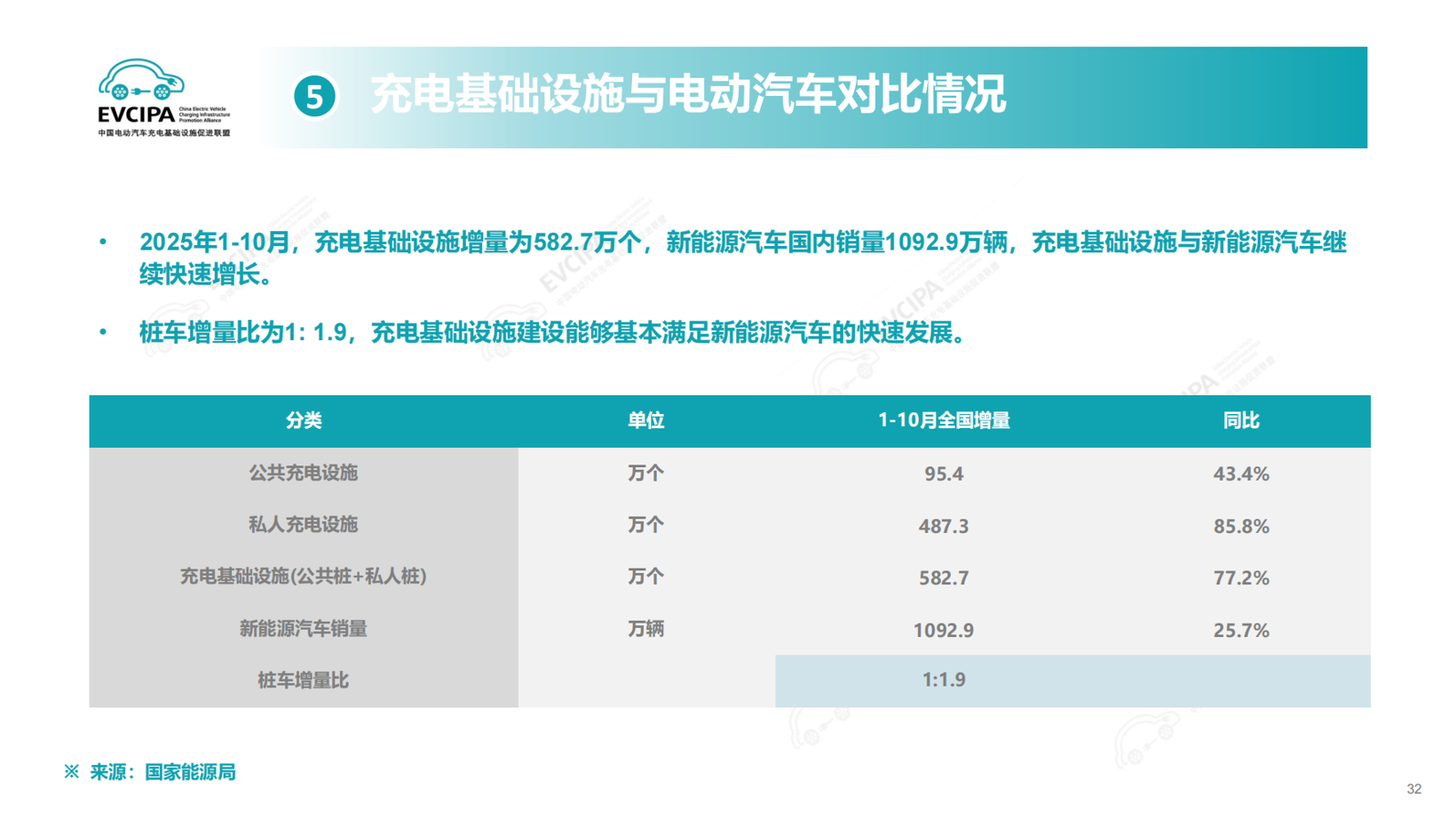This screenshot has height=819, width=1456.
Task: Select the 新能源汽车销量 row label
Action: coord(303,629)
